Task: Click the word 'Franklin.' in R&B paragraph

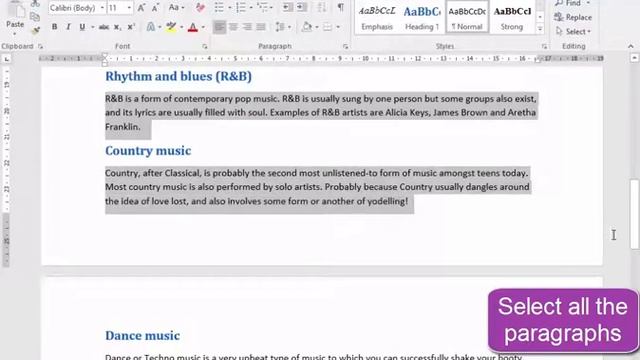Action: [x=123, y=127]
